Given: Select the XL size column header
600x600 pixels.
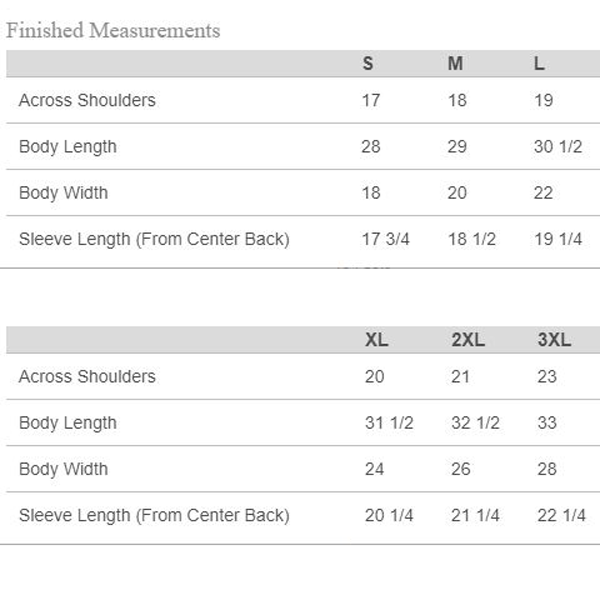Looking at the screenshot, I should tap(377, 340).
